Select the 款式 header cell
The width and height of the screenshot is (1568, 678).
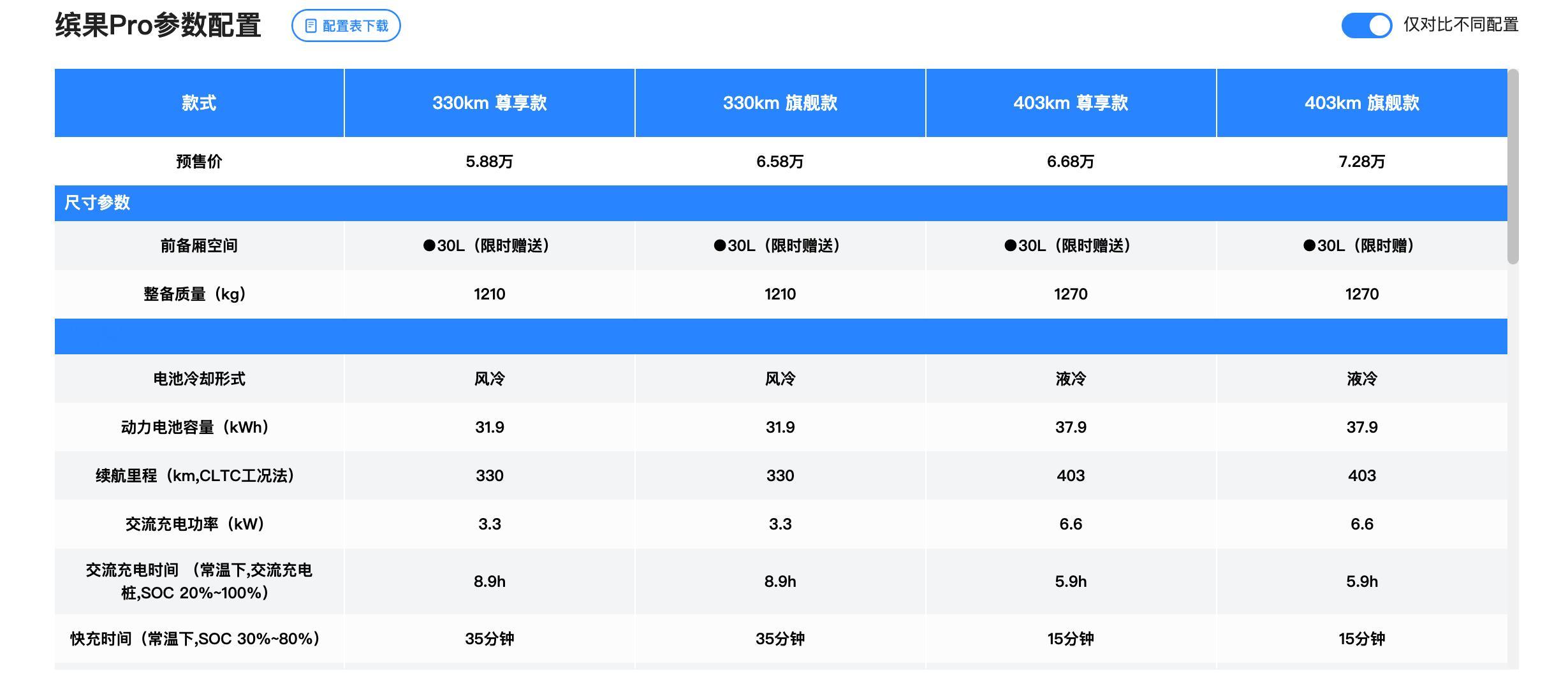point(199,103)
